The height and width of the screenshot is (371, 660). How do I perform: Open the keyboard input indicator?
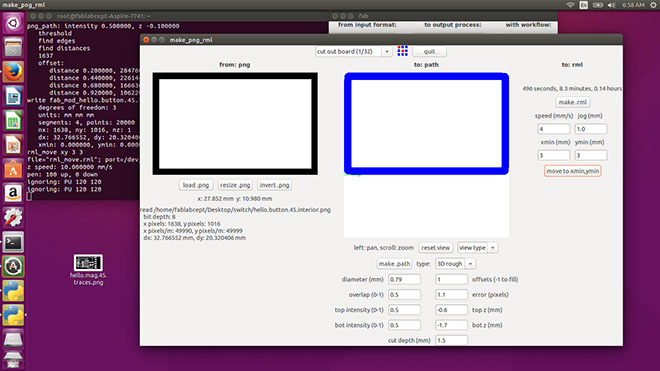584,5
